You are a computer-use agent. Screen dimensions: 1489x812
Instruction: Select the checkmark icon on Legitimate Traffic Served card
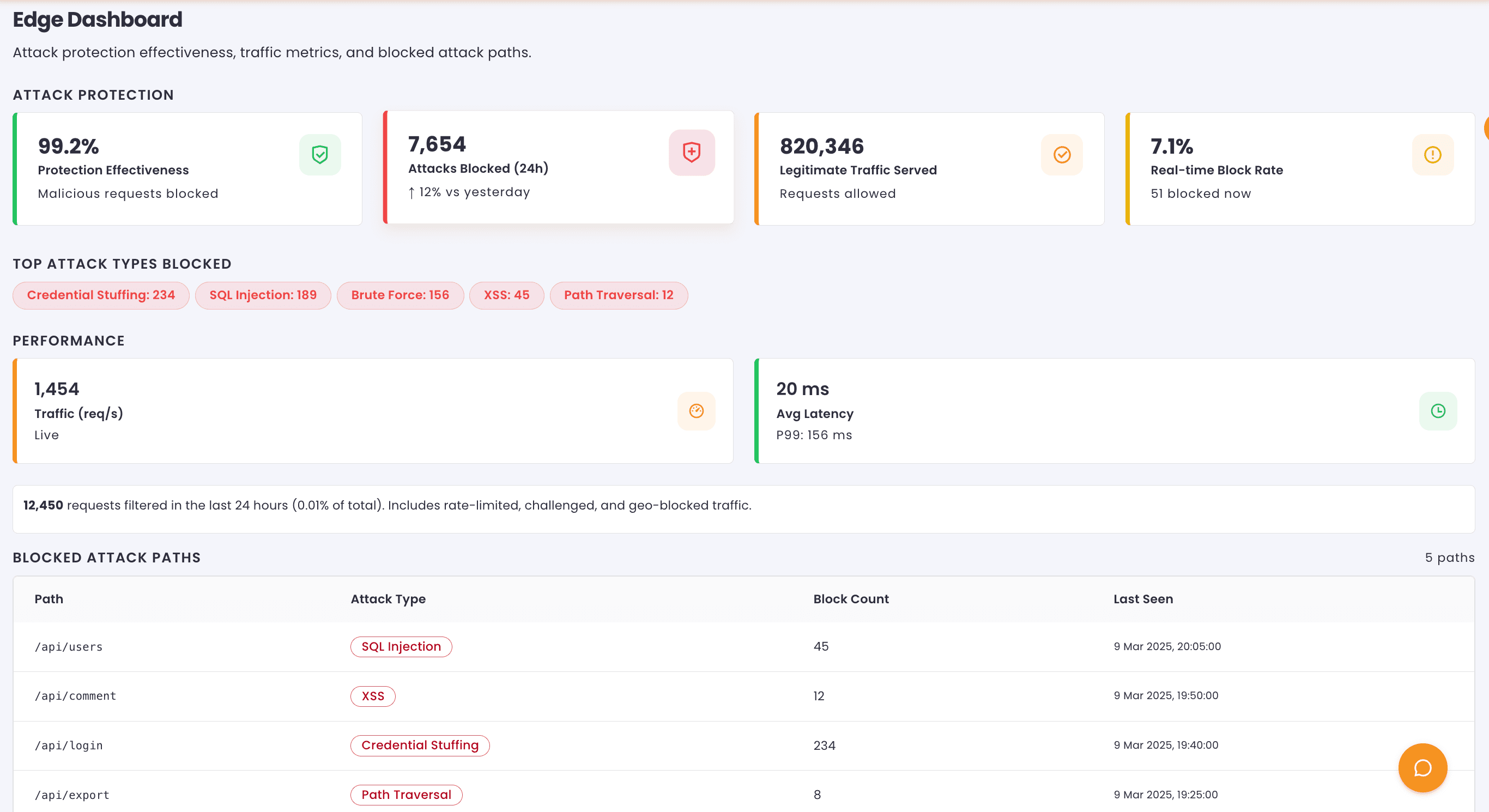1062,154
